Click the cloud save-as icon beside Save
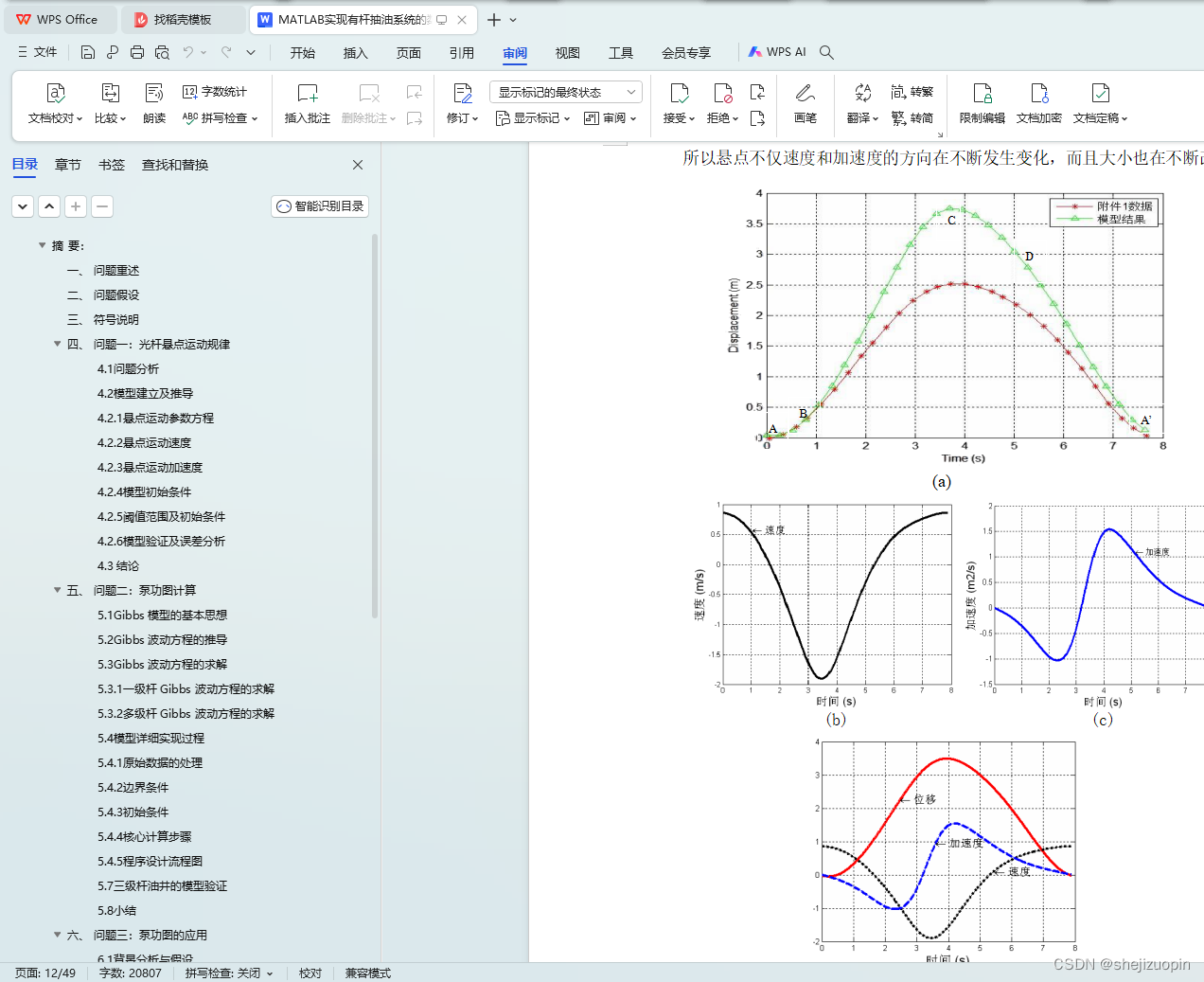The height and width of the screenshot is (982, 1204). [113, 52]
